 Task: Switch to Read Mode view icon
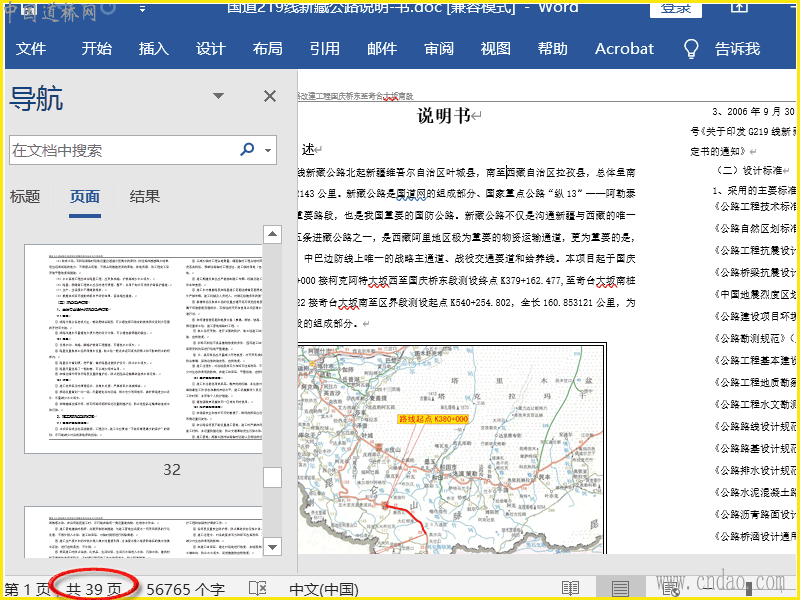tap(571, 589)
